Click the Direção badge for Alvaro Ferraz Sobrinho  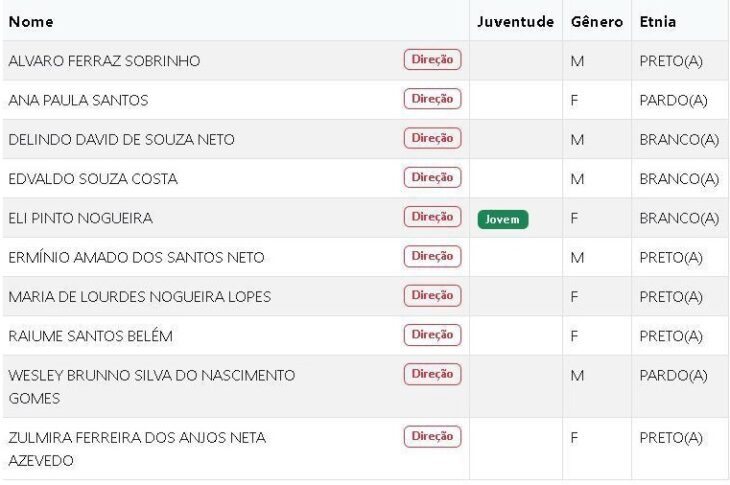pyautogui.click(x=432, y=60)
